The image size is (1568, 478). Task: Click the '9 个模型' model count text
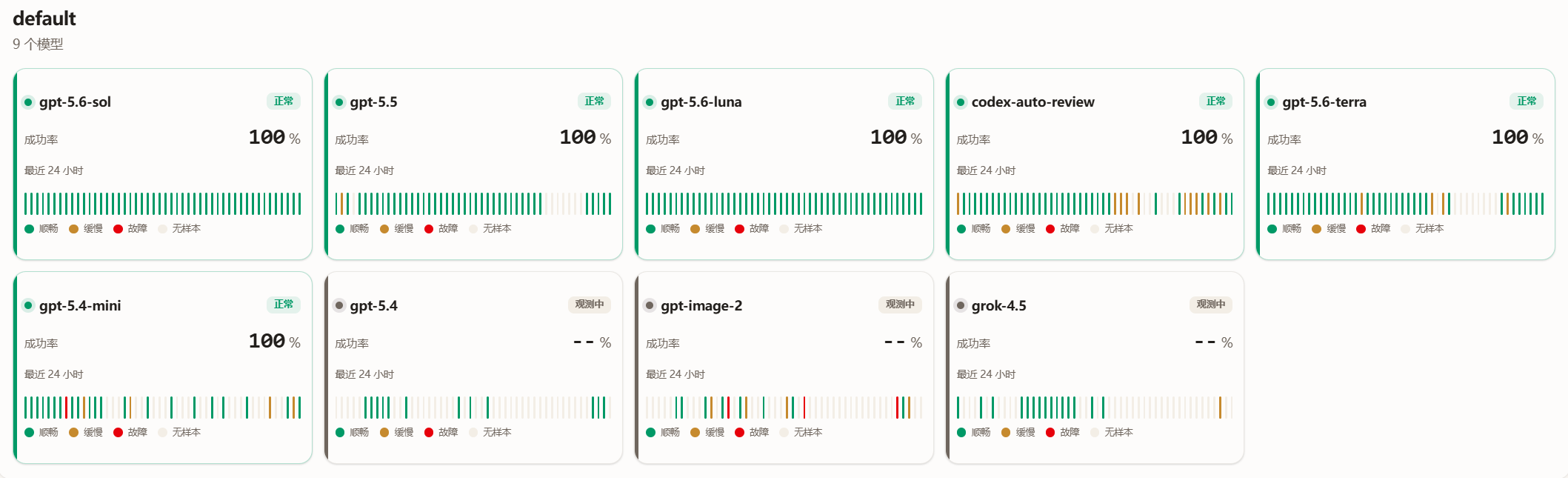pos(38,44)
